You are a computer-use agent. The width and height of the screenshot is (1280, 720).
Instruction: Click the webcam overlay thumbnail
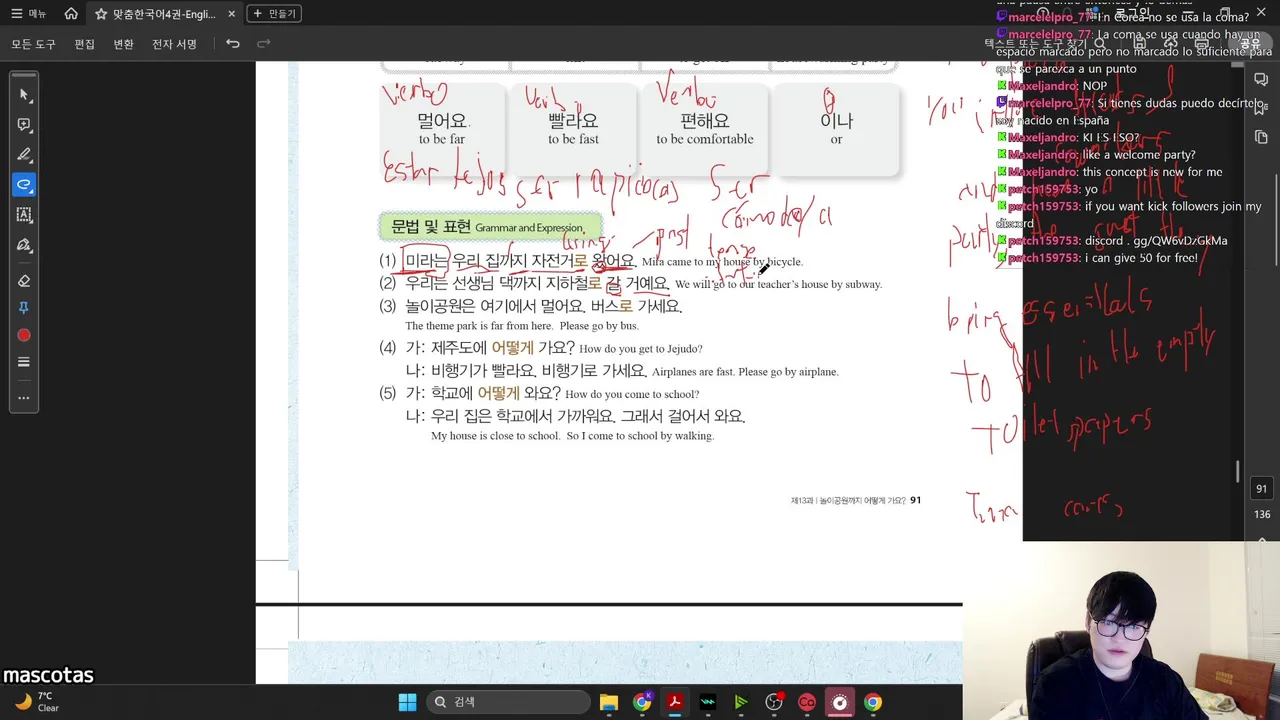click(1121, 630)
